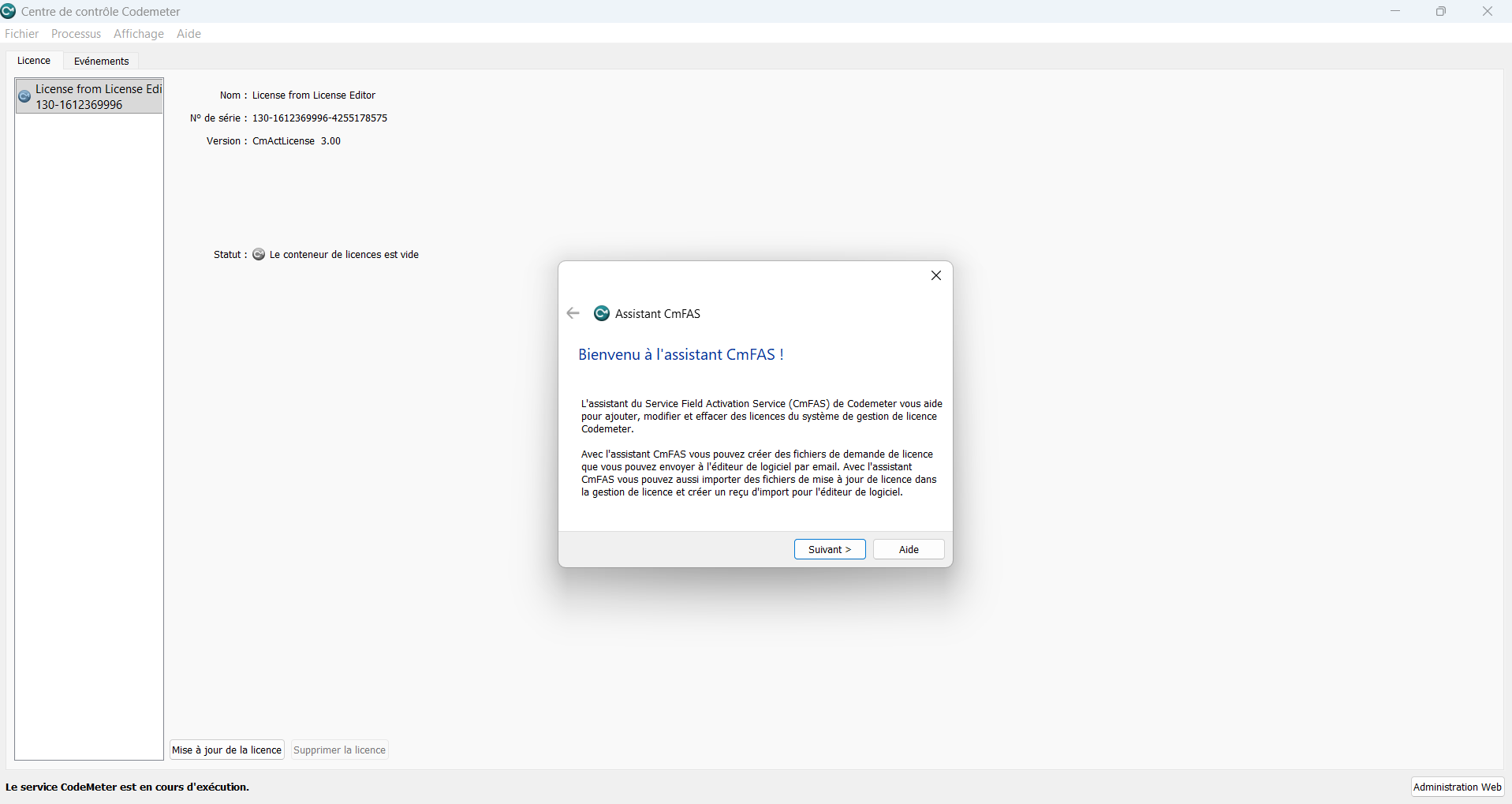Minimize the Centre de contrôle Codemeter window
This screenshot has height=804, width=1512.
[x=1395, y=11]
